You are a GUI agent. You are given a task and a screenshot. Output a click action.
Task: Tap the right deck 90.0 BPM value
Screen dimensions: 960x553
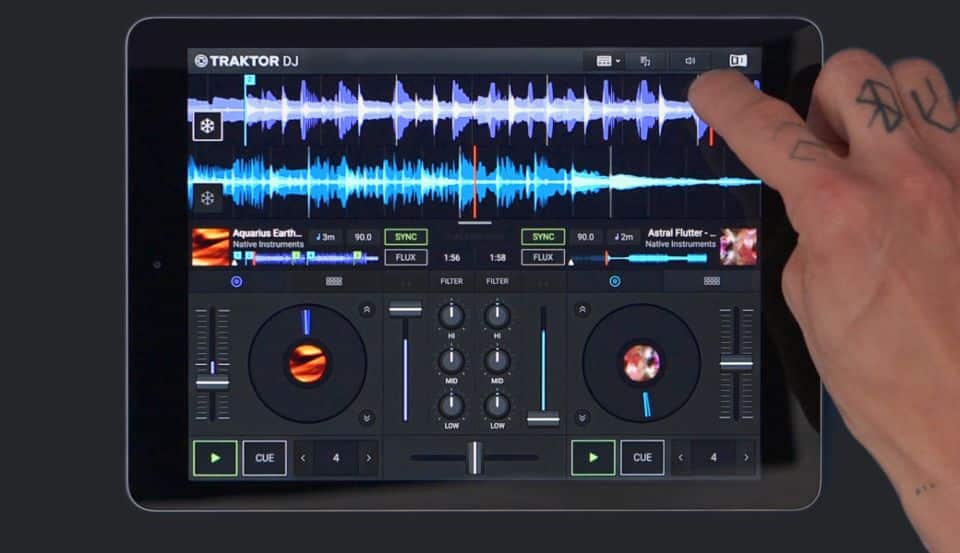[x=585, y=237]
